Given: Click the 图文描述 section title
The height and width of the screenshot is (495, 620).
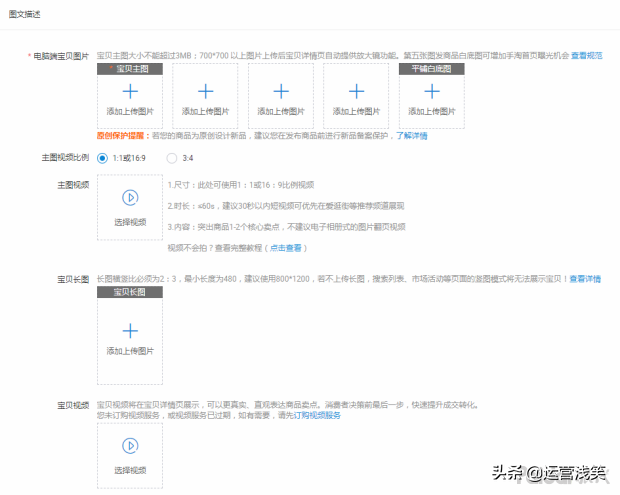Looking at the screenshot, I should tap(25, 14).
